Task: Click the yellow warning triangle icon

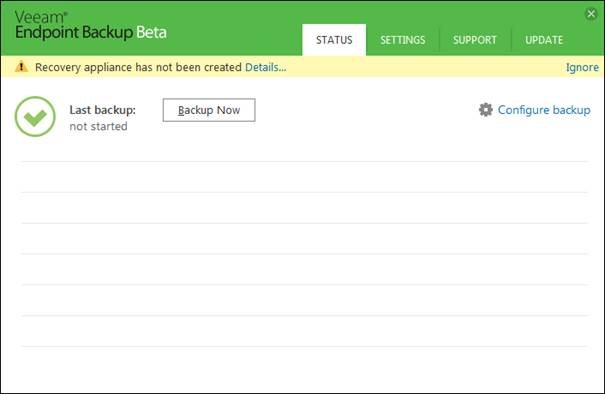Action: tap(21, 67)
